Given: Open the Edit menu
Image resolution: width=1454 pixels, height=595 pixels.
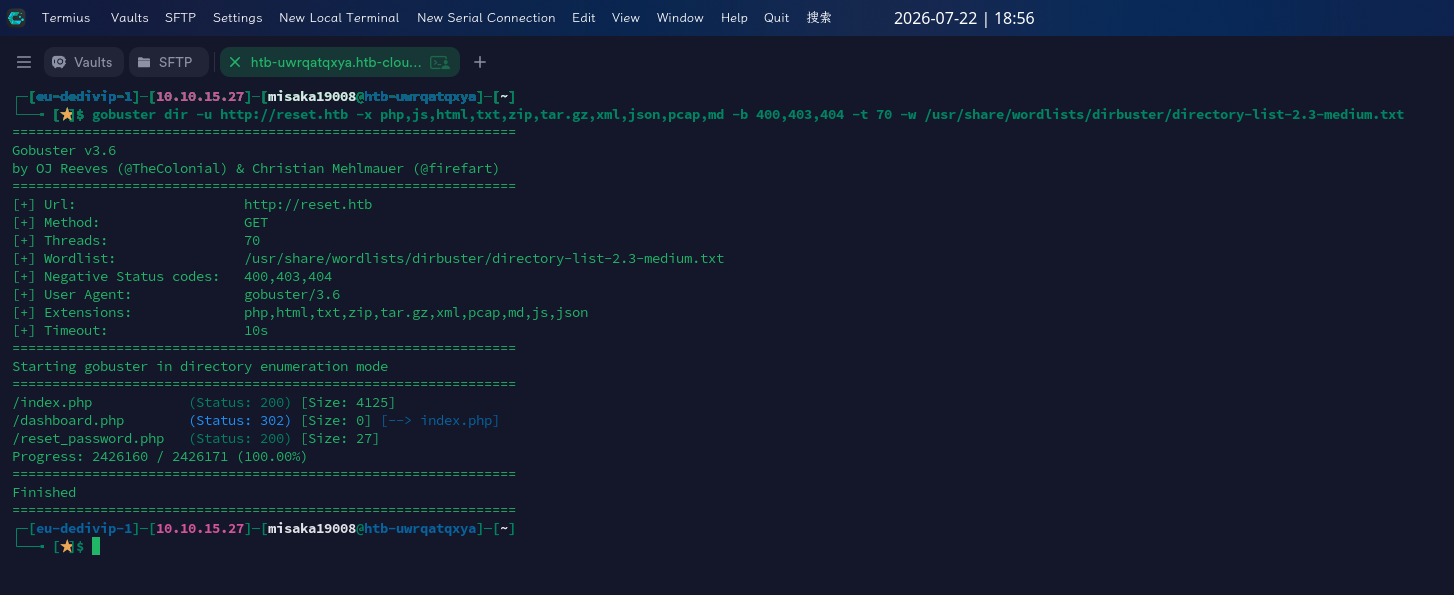Looking at the screenshot, I should (584, 18).
